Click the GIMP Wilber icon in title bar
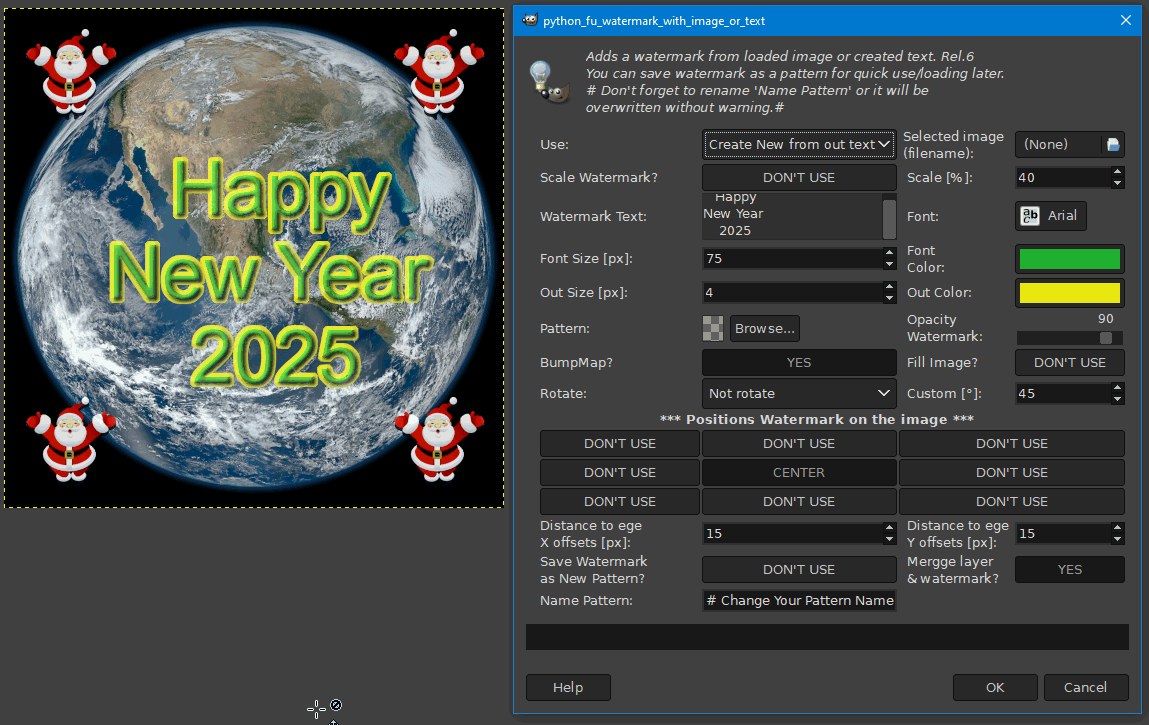Image resolution: width=1149 pixels, height=725 pixels. pos(530,21)
